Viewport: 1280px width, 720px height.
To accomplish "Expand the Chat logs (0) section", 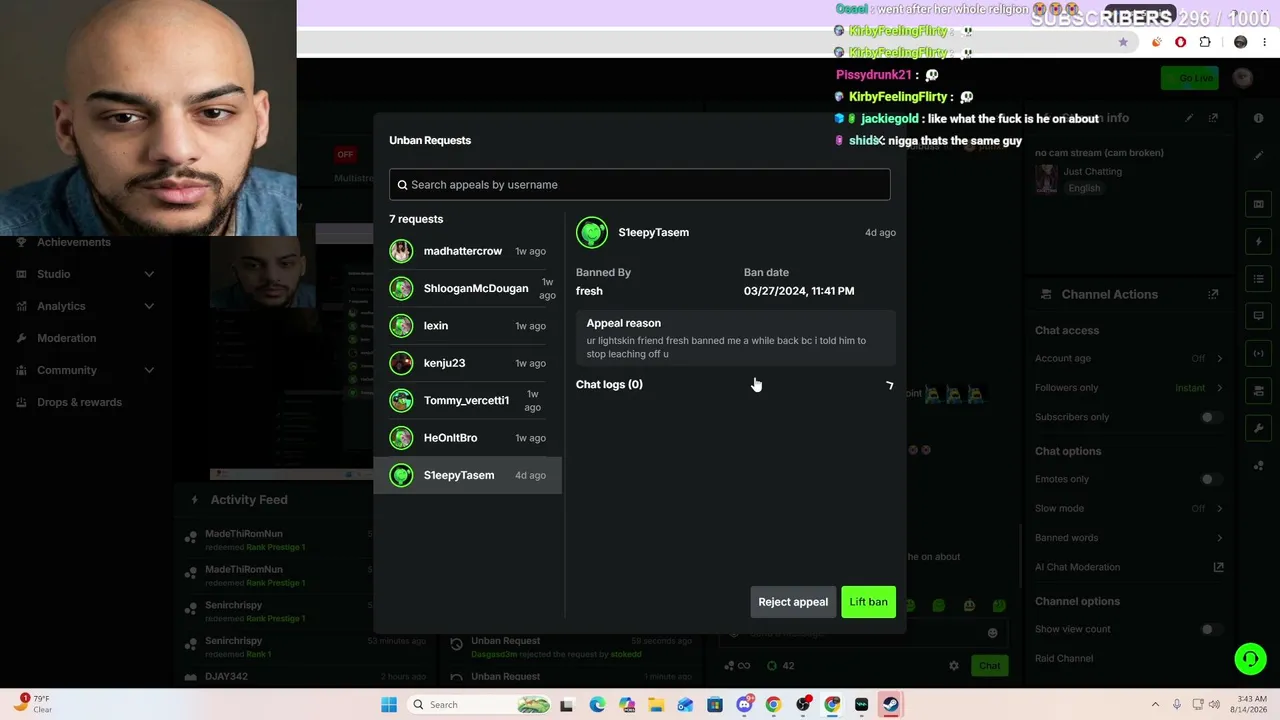I will tap(735, 385).
